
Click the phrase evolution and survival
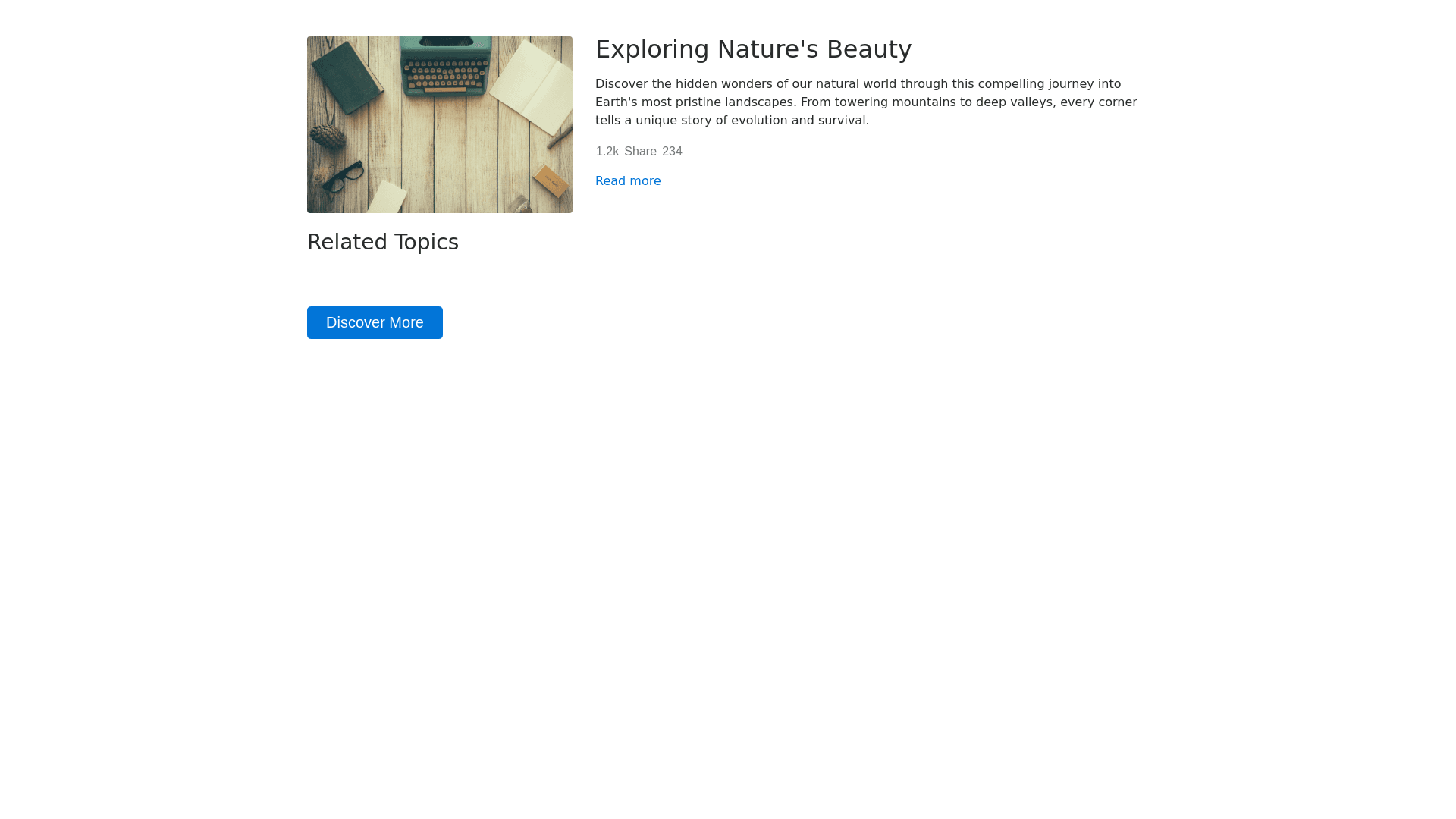coord(799,121)
